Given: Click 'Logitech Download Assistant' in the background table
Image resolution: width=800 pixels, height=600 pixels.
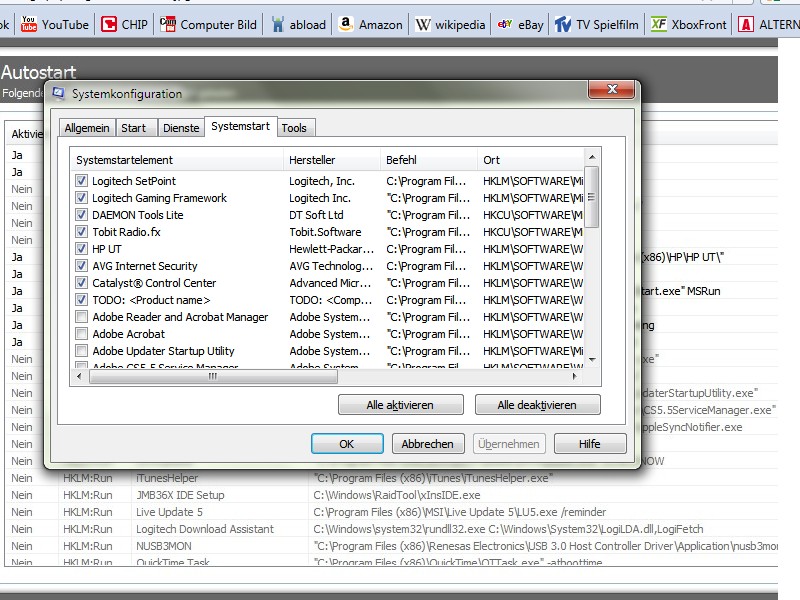Looking at the screenshot, I should pyautogui.click(x=205, y=529).
